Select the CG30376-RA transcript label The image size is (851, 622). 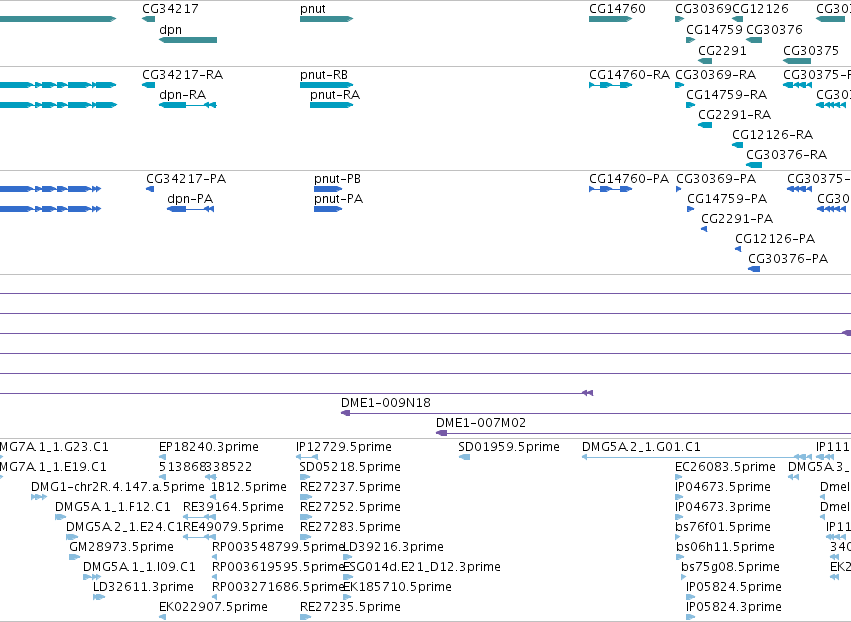pos(786,155)
